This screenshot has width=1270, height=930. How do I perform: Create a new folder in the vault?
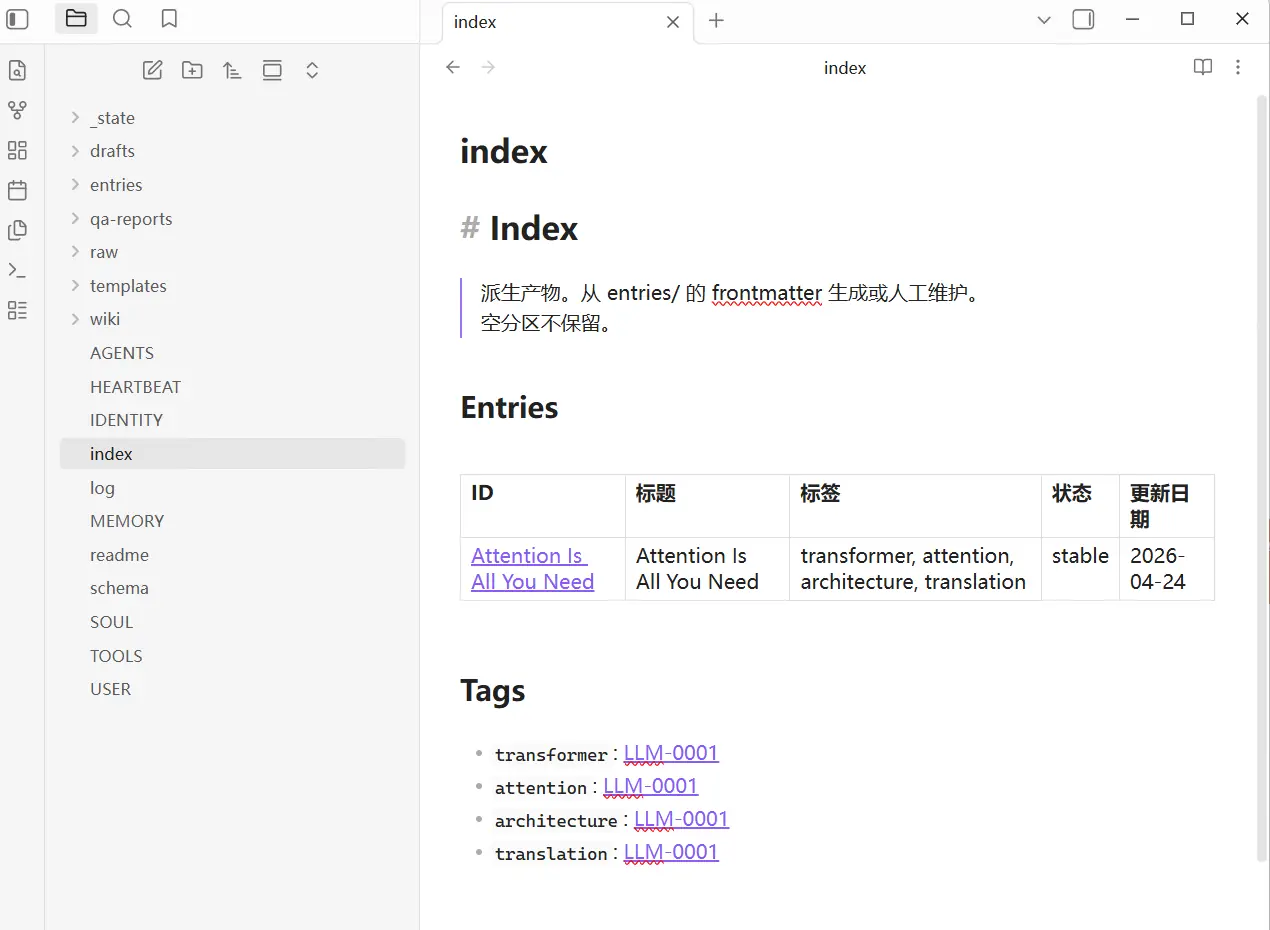192,70
